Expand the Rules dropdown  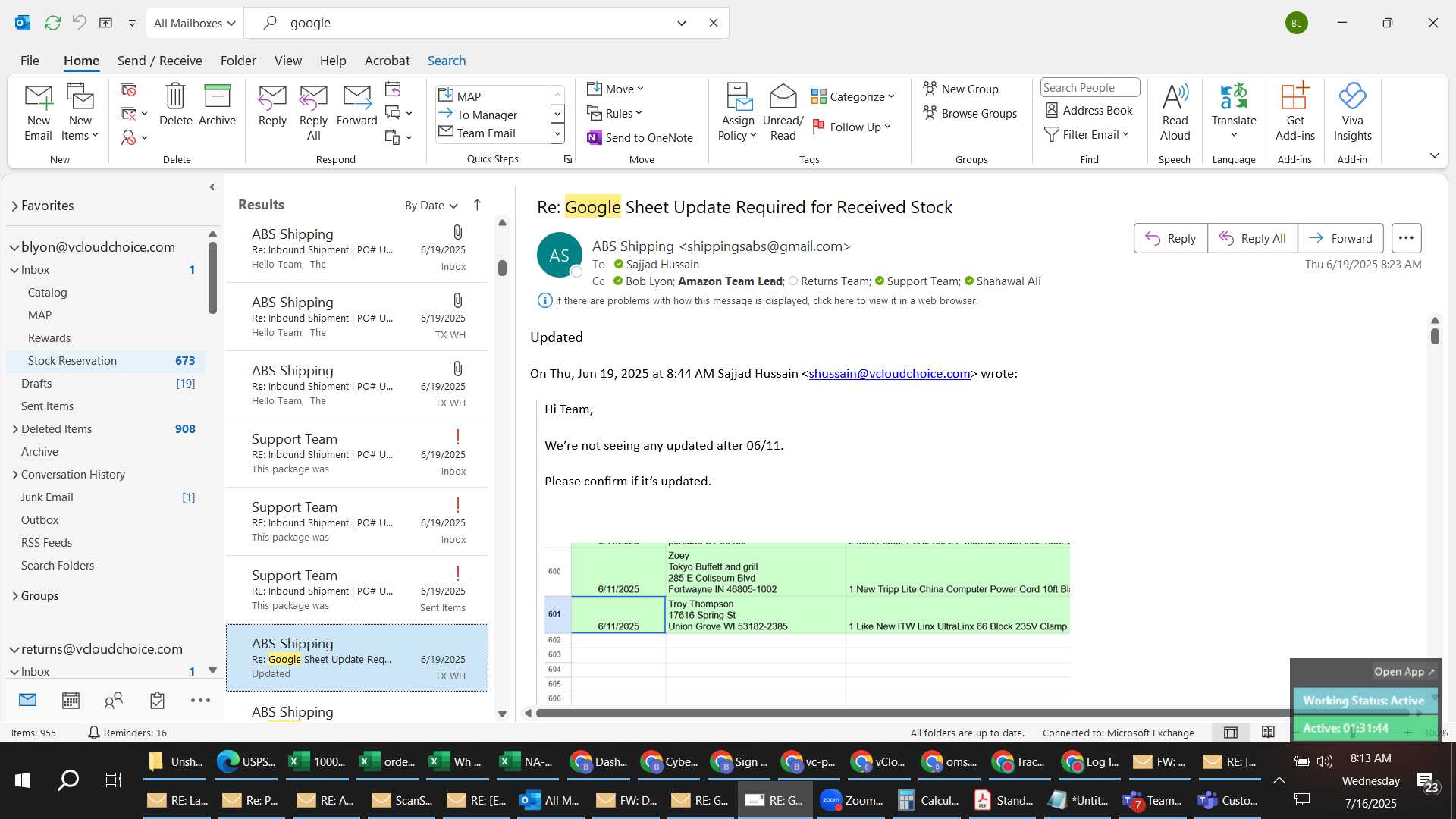click(614, 113)
